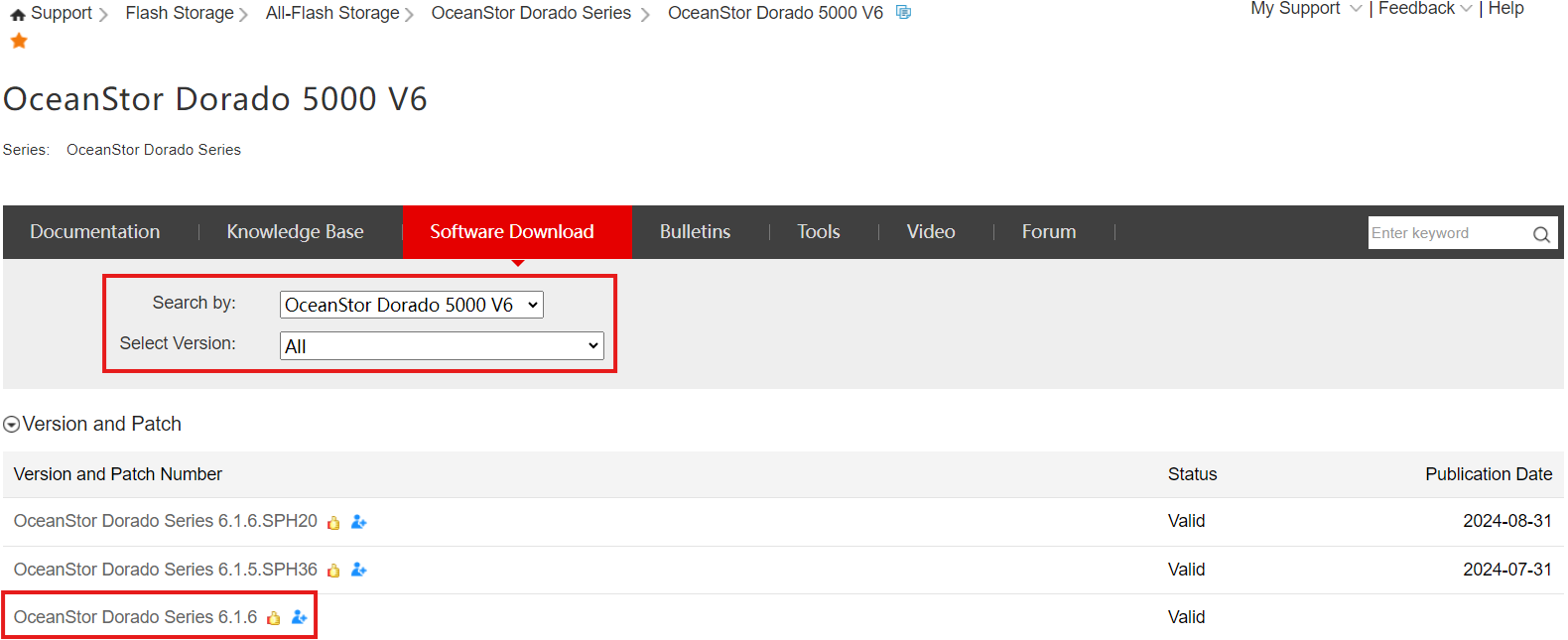Go to Flash Storage breadcrumb link
Image resolution: width=1568 pixels, height=640 pixels.
[180, 13]
